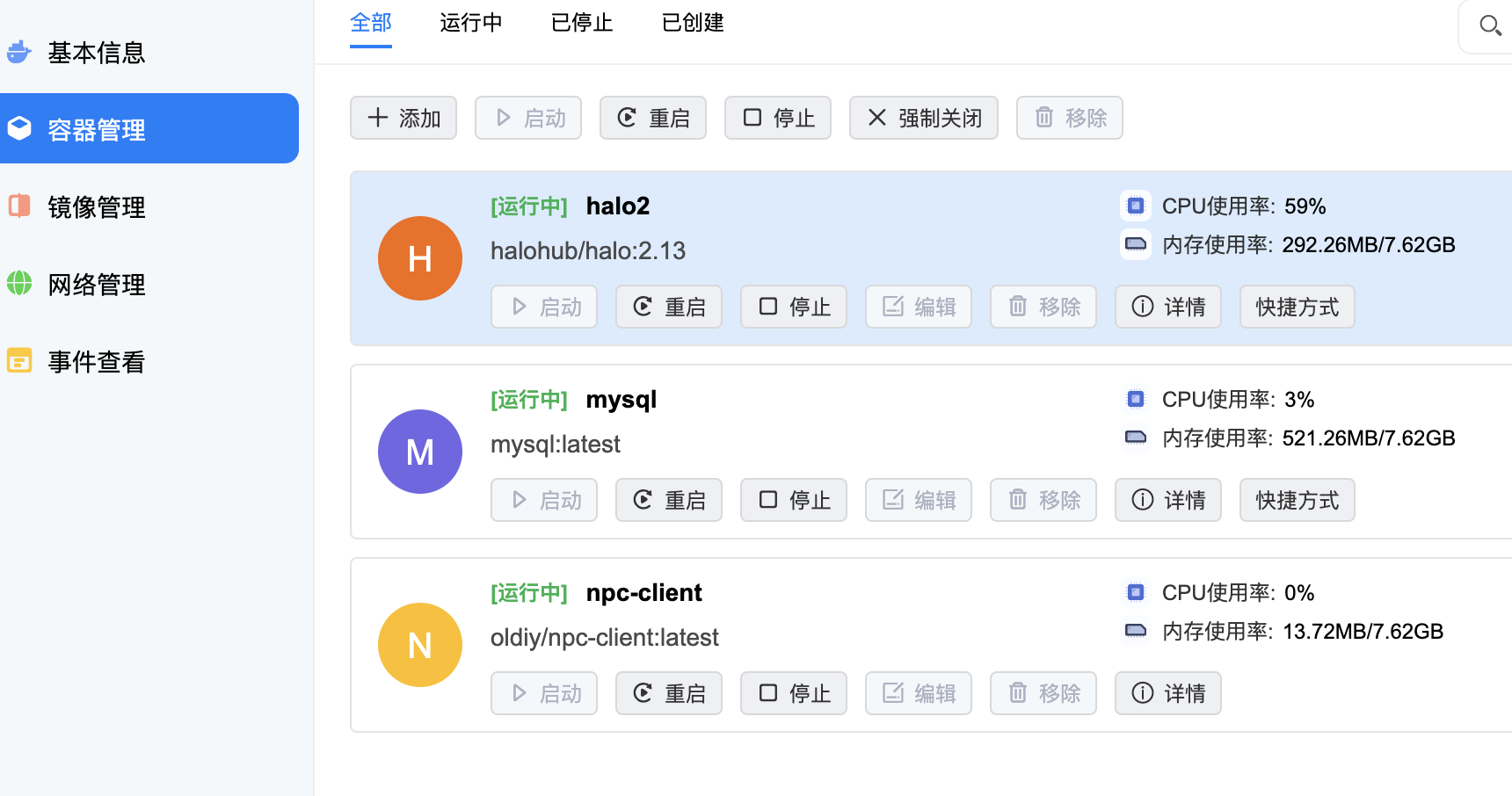
Task: Switch to the 已停止 tab
Action: (x=582, y=23)
